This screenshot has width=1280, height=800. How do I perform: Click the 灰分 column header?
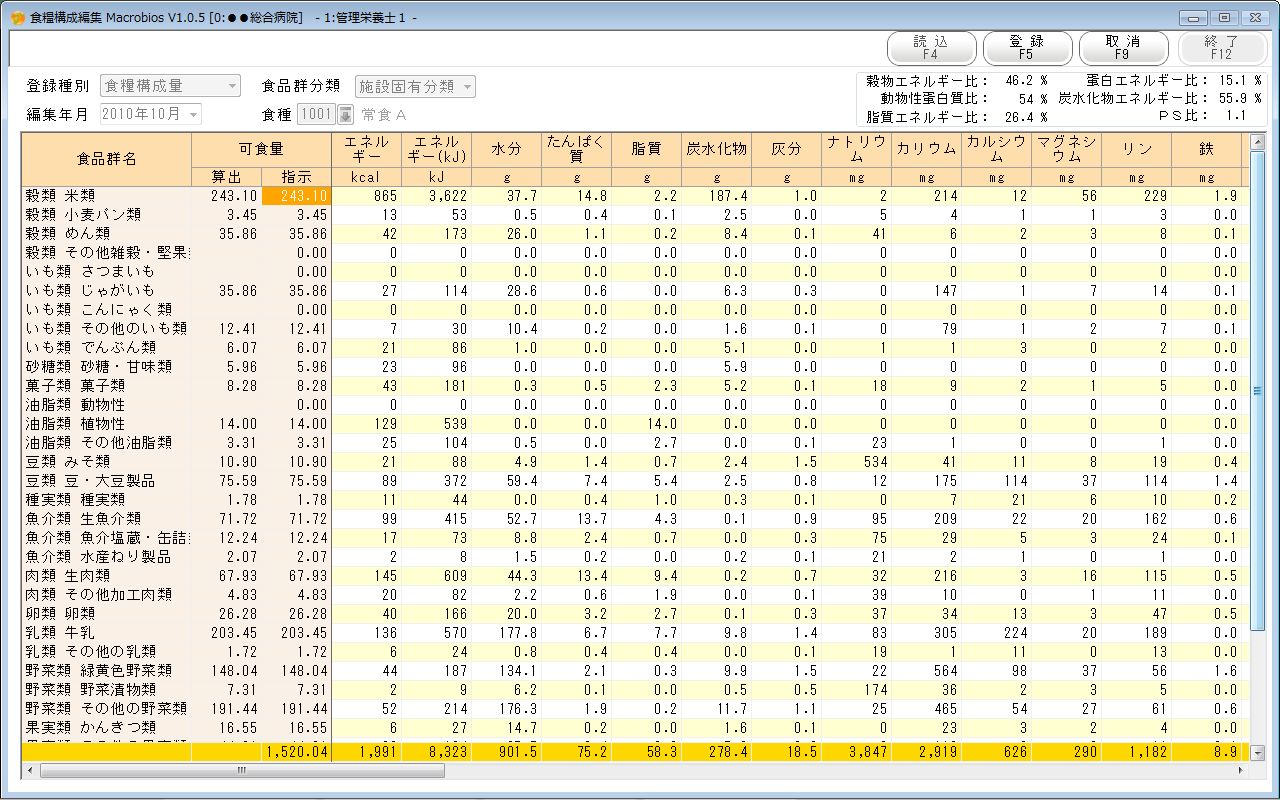(786, 149)
